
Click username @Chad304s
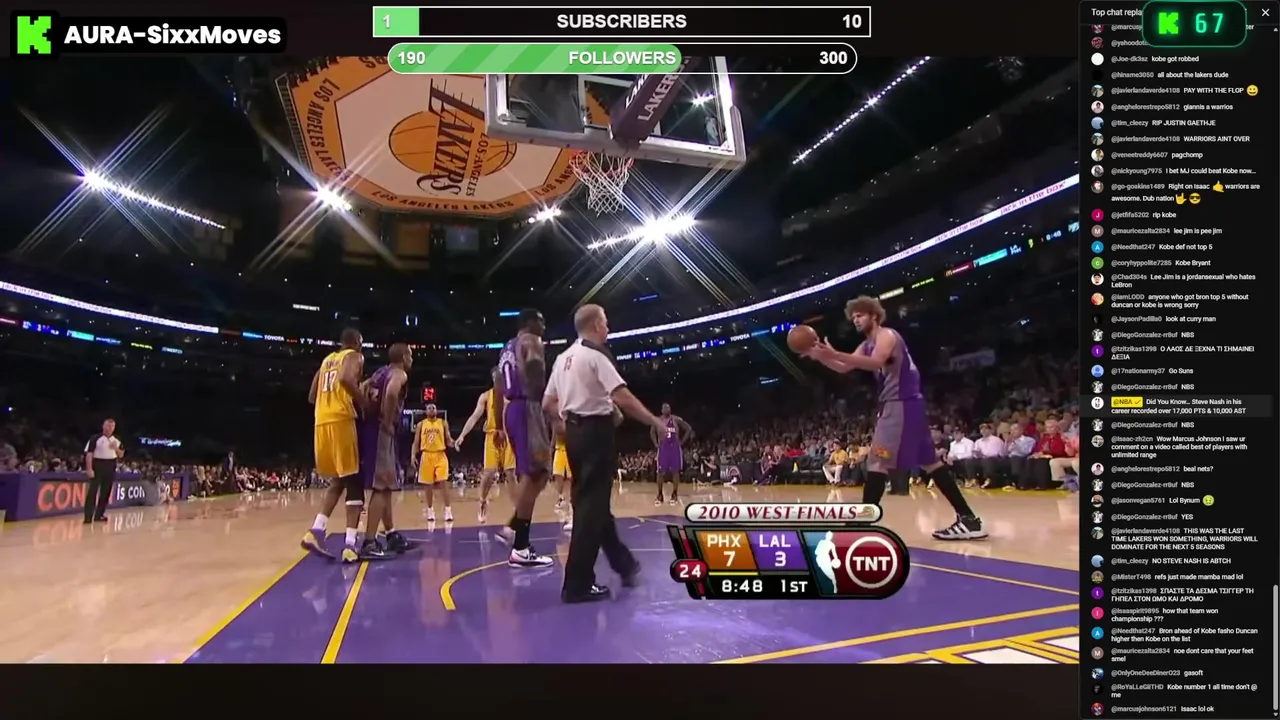click(x=1129, y=277)
